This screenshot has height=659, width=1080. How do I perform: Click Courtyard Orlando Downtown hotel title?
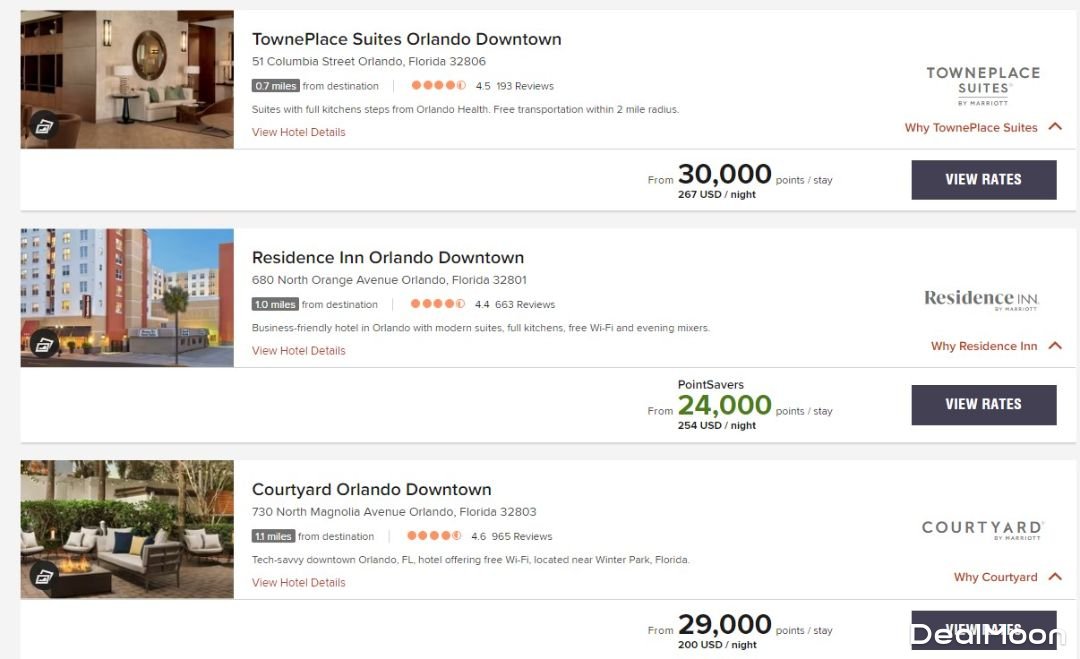tap(371, 490)
